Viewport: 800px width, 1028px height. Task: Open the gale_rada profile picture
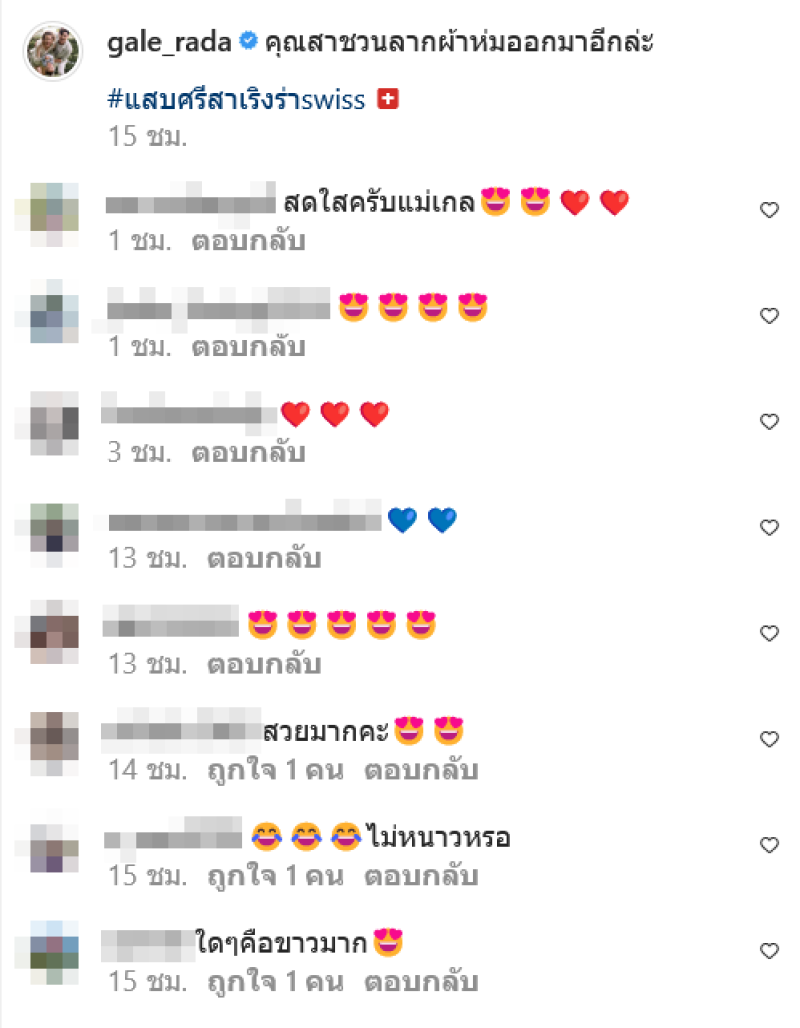click(x=52, y=50)
